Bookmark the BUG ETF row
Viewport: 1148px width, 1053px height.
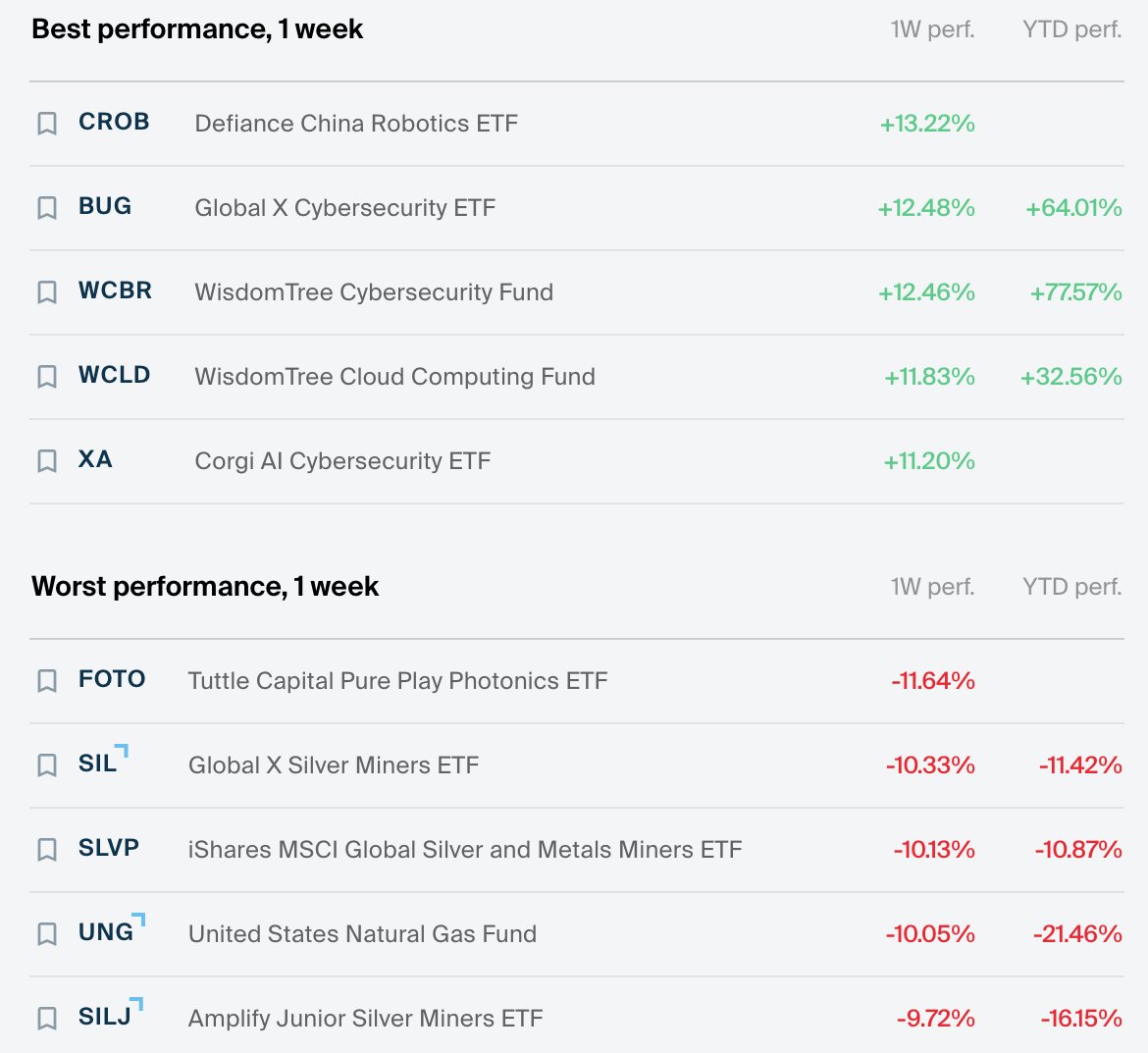47,207
